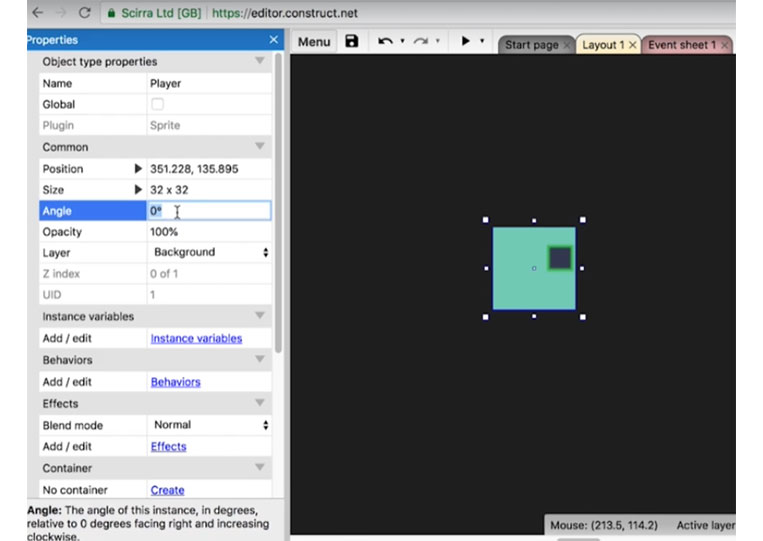Click the No container label

coord(75,490)
